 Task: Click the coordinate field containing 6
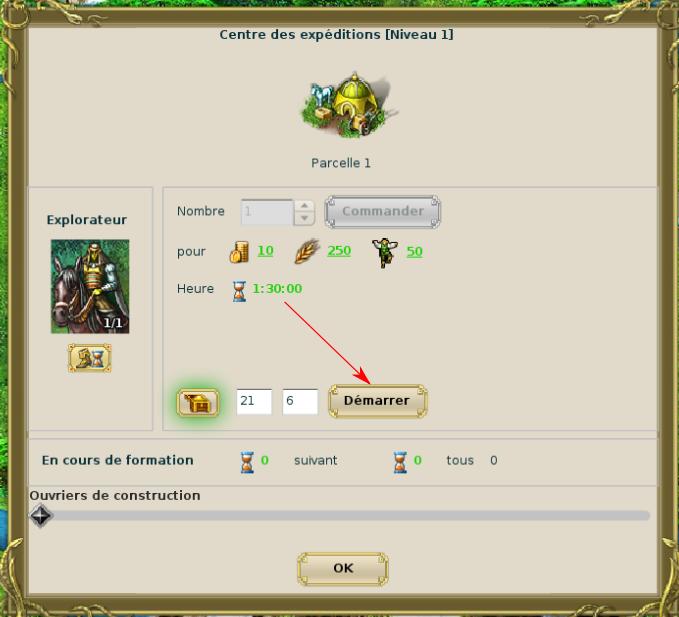300,401
